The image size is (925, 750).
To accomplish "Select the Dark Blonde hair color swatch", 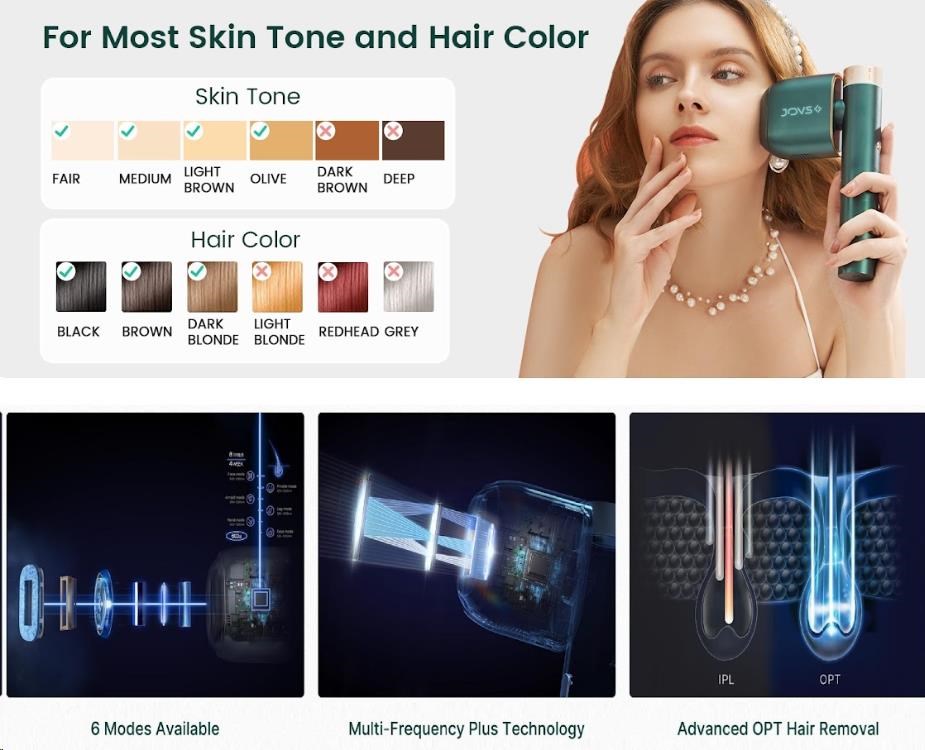I will [212, 287].
